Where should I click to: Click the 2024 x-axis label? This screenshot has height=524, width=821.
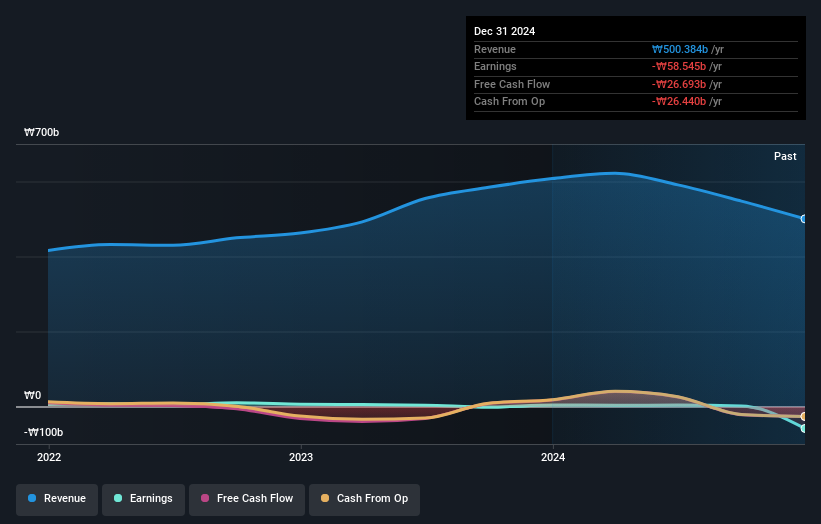tap(553, 457)
